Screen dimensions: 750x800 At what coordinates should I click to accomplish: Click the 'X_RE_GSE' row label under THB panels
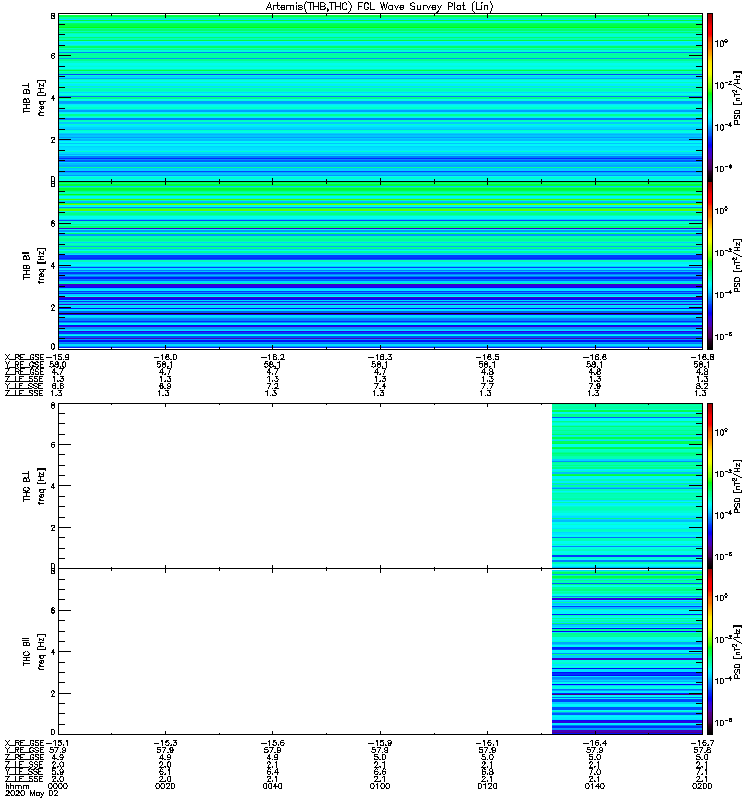(24, 357)
